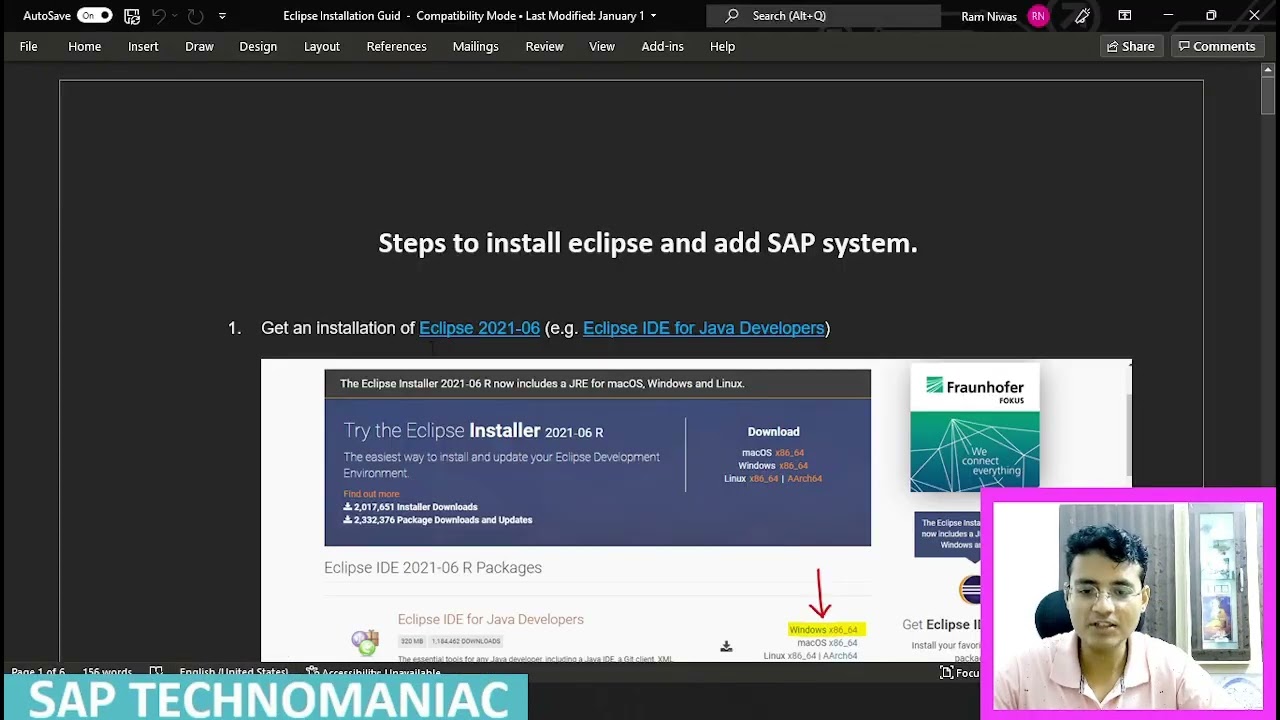Click Eclipse IDE 2021-06 R Packages heading
The image size is (1280, 720).
(433, 567)
